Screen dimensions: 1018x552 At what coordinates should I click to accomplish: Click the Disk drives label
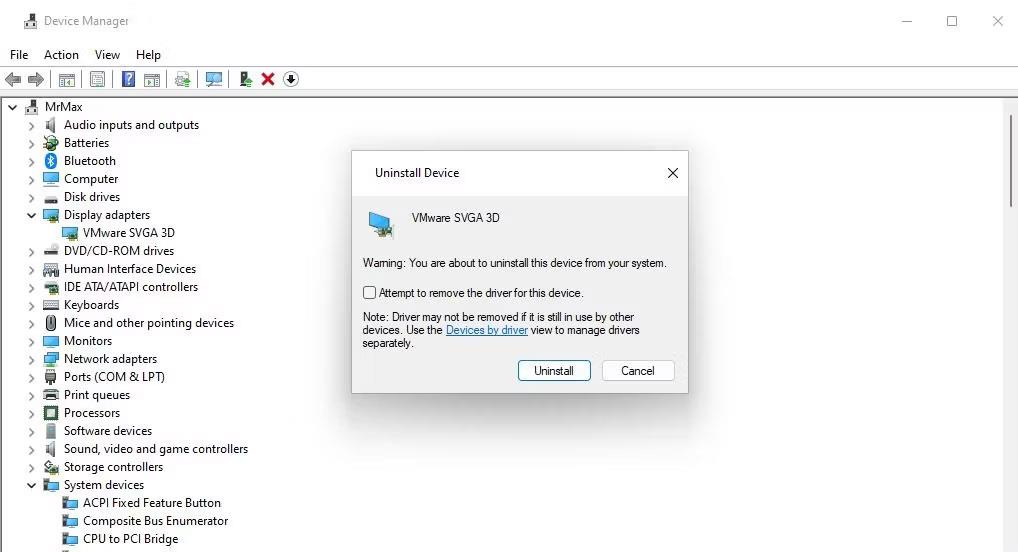(92, 197)
